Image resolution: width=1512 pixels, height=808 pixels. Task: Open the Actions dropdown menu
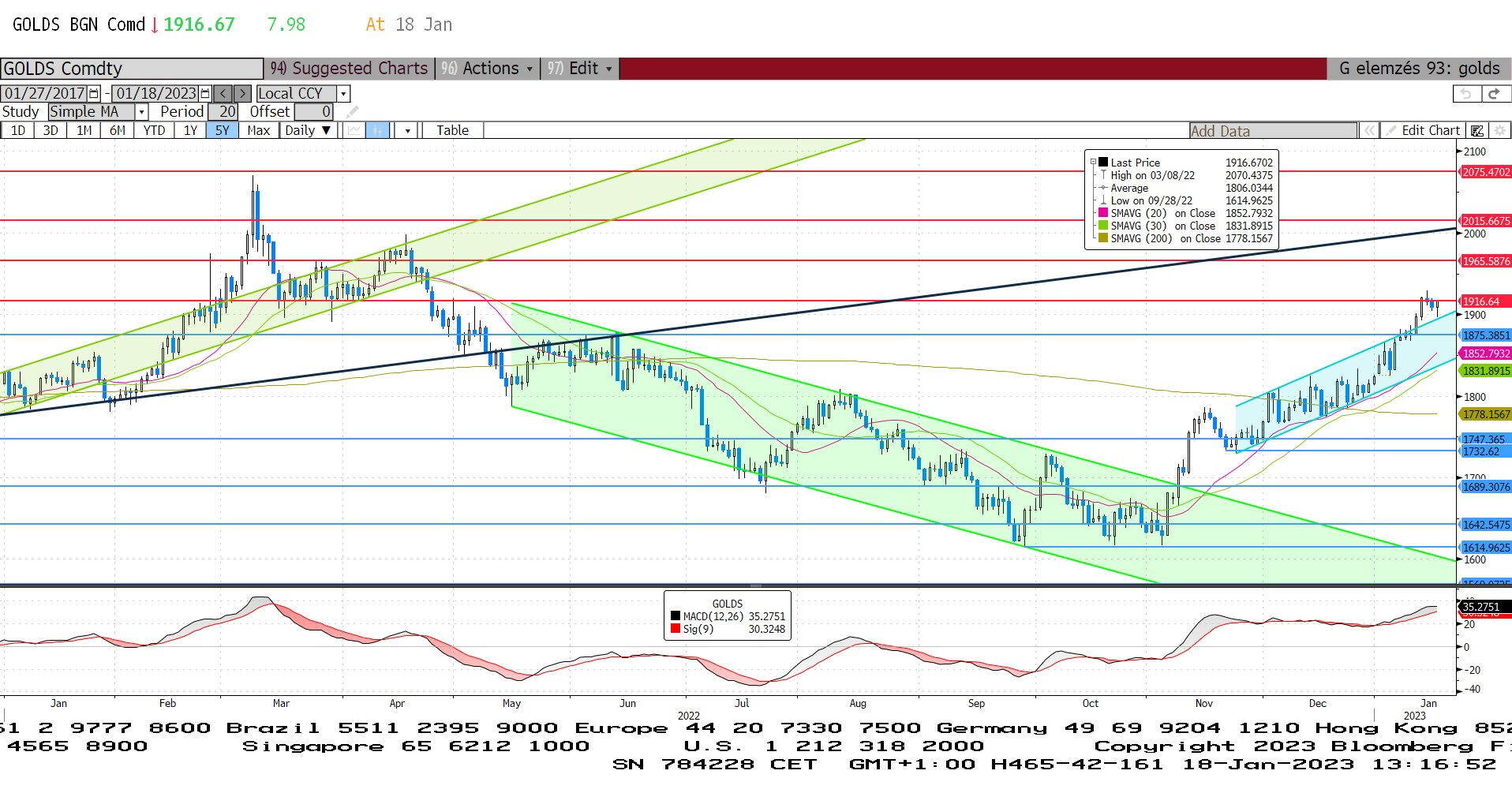pyautogui.click(x=489, y=69)
